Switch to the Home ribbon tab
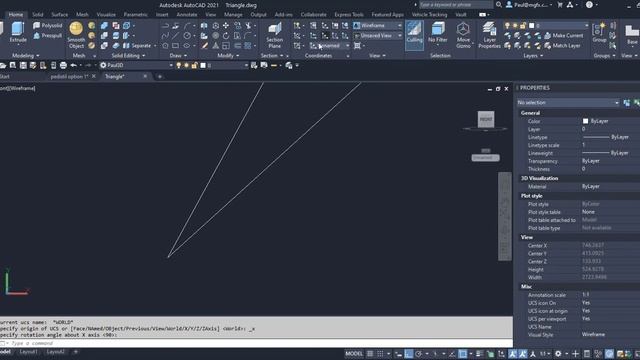640x360 pixels. (x=16, y=15)
